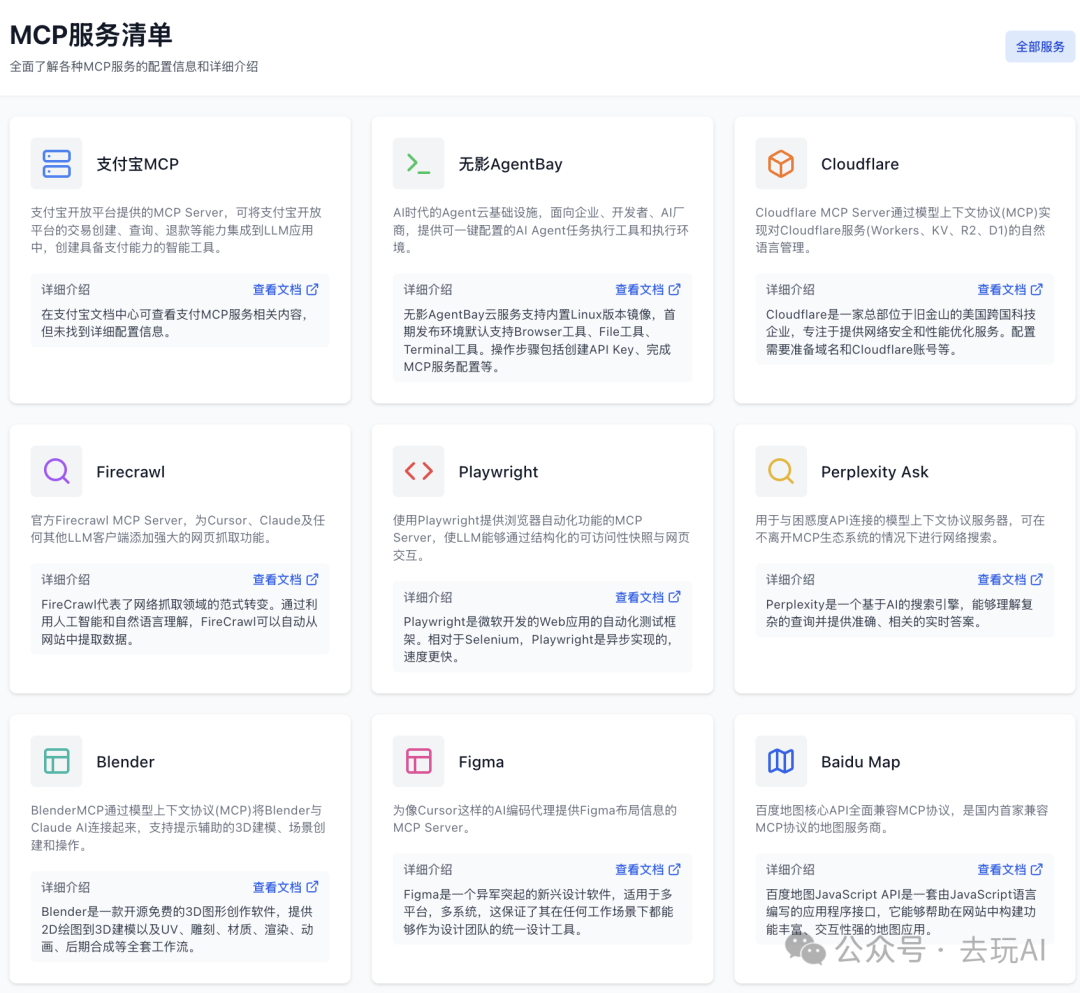Click detail text Perplexity是一个基于AI的搜索引擎
Viewport: 1080px width, 993px height.
900,613
